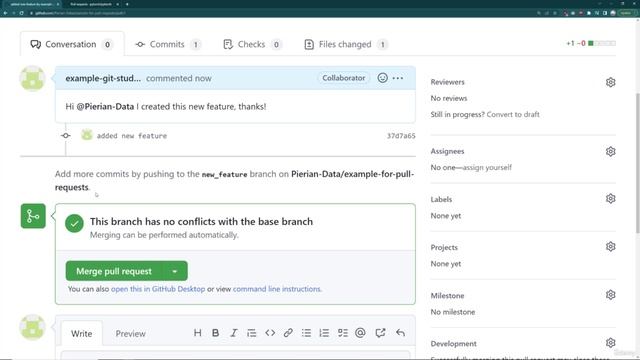Click Convert to draft link
This screenshot has width=640, height=360.
513,114
